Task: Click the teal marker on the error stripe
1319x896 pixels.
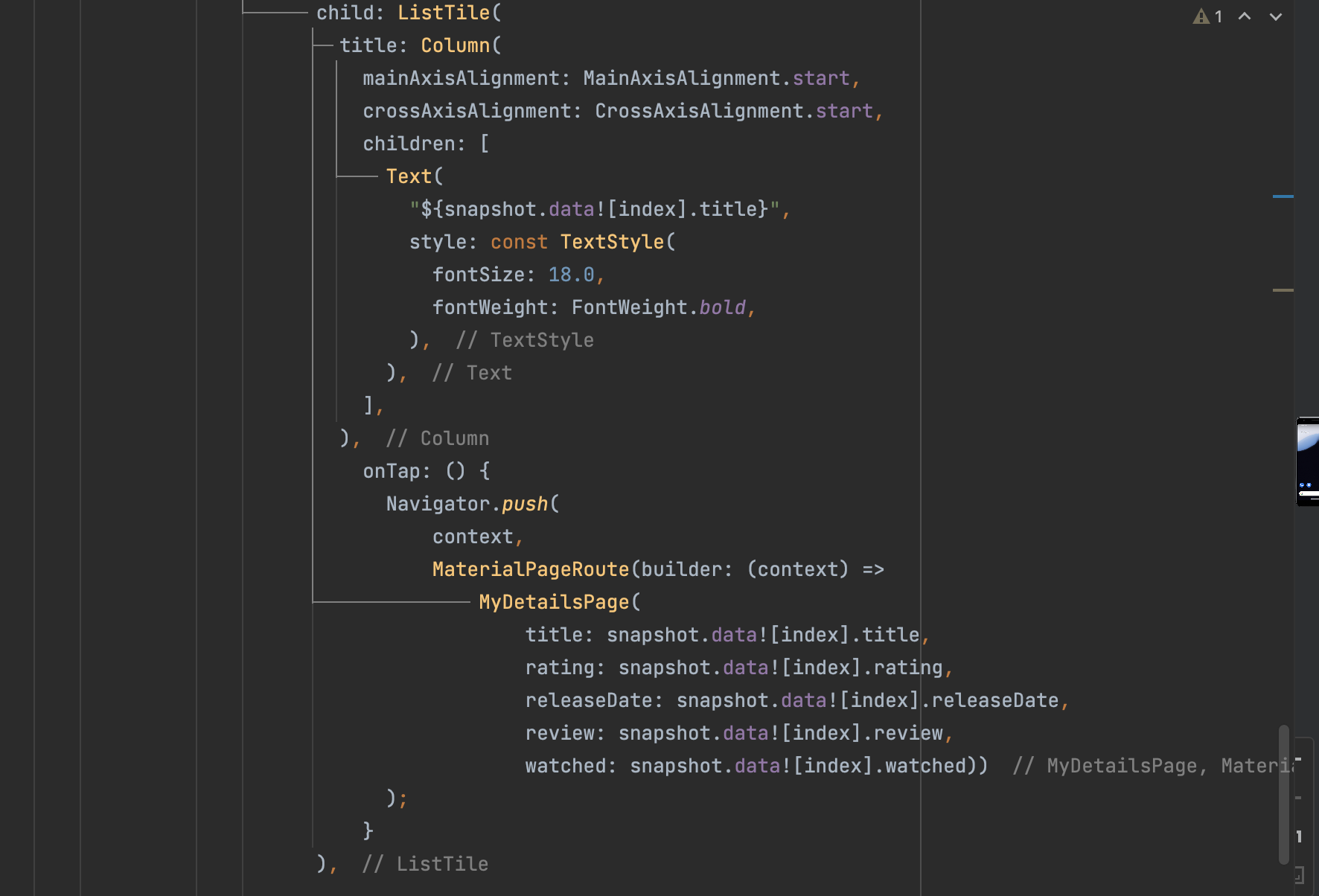Action: 1284,196
